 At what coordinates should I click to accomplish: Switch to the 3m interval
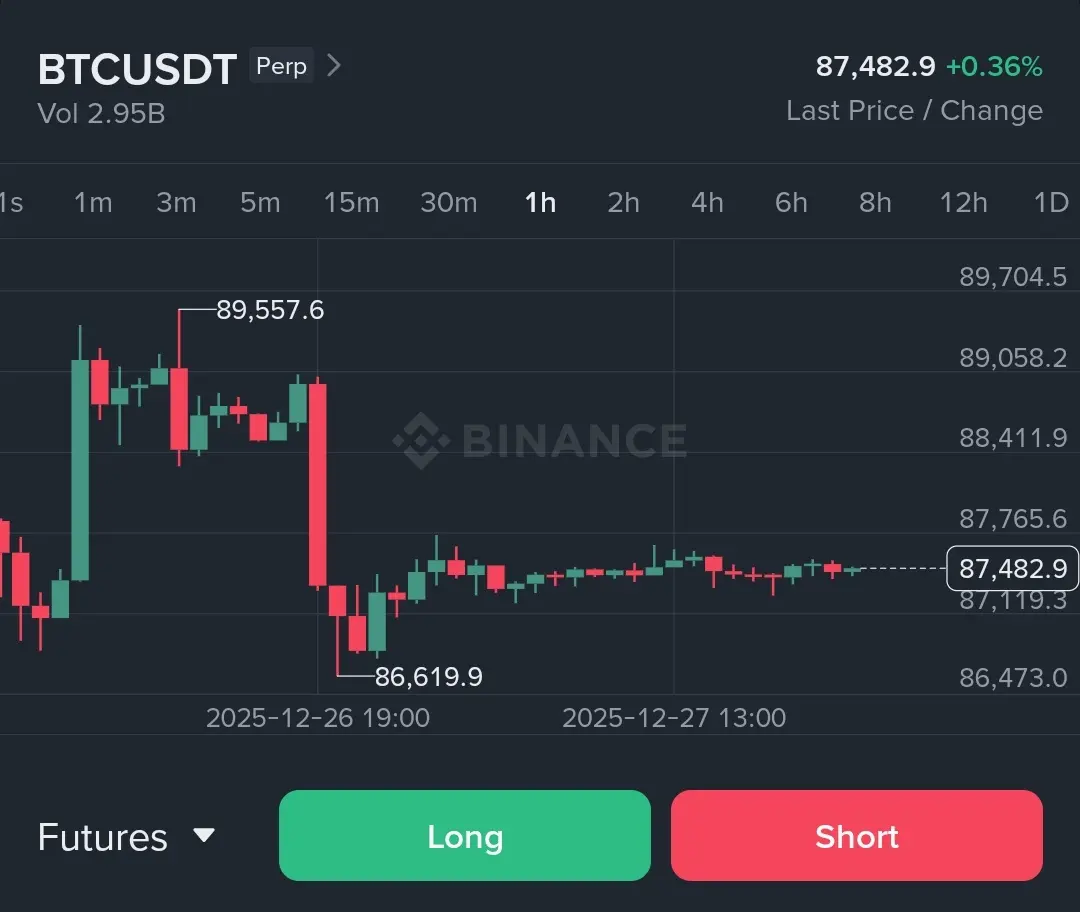pyautogui.click(x=176, y=202)
